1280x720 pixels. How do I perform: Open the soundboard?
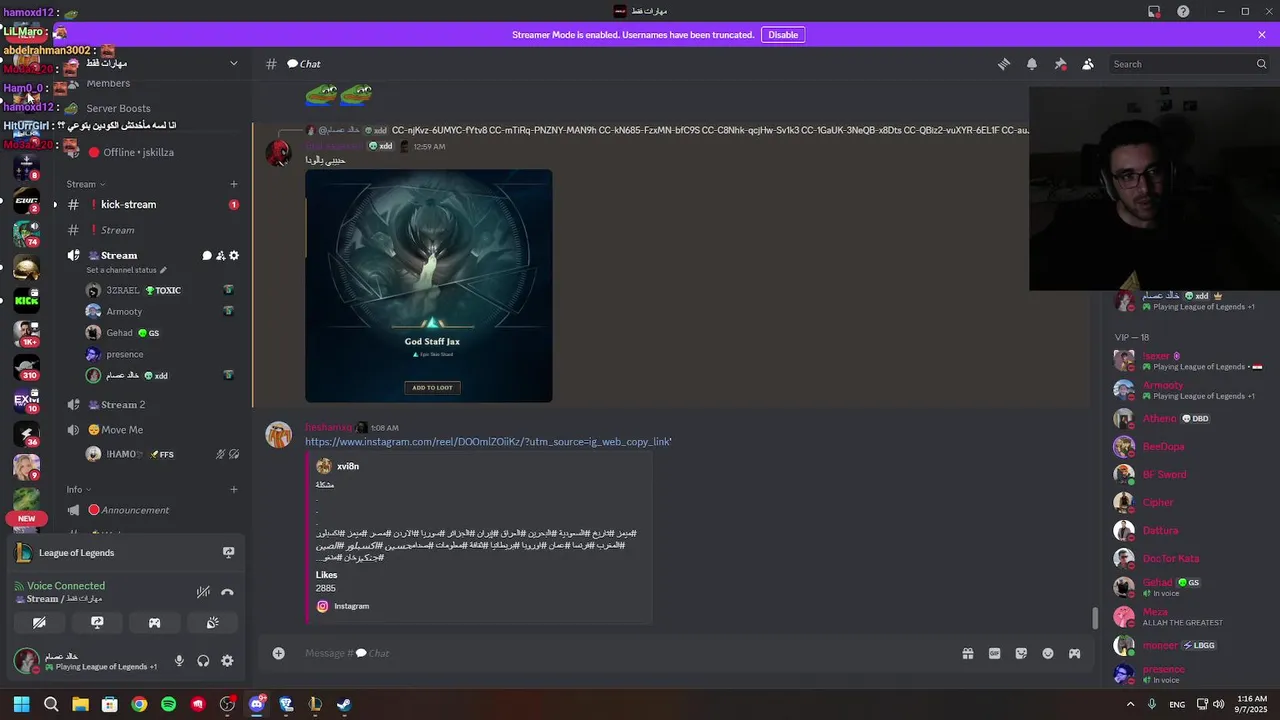[213, 622]
